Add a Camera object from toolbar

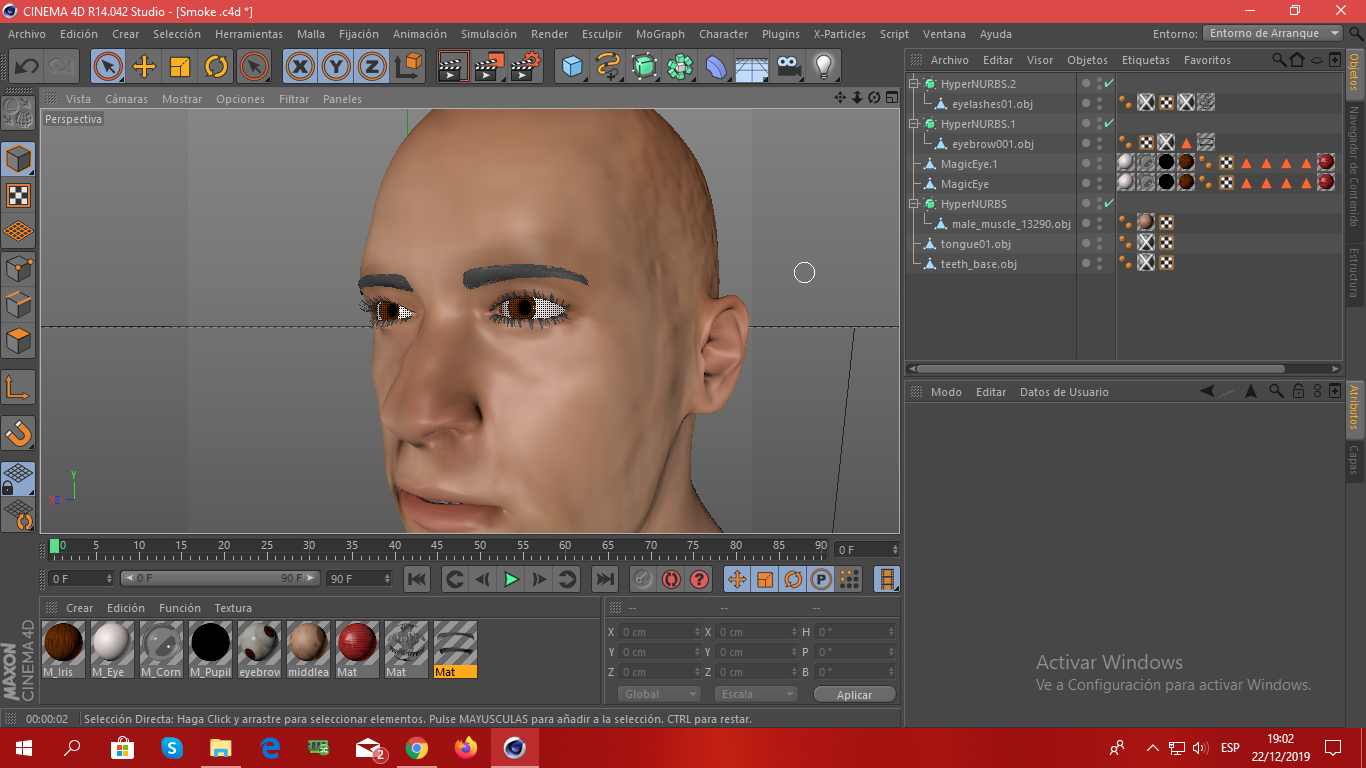click(789, 67)
